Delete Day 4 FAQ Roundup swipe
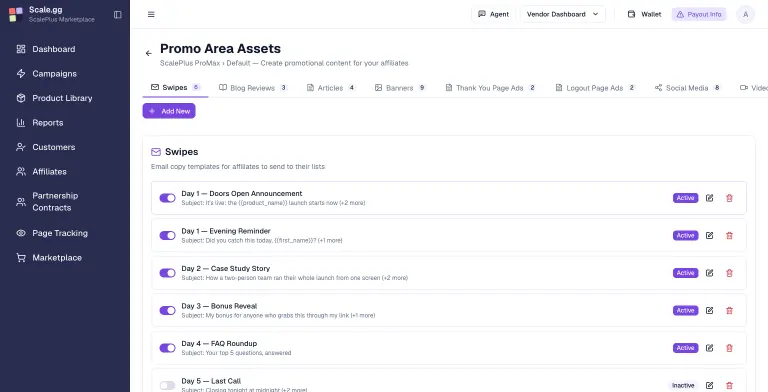This screenshot has width=768, height=392. (x=729, y=348)
